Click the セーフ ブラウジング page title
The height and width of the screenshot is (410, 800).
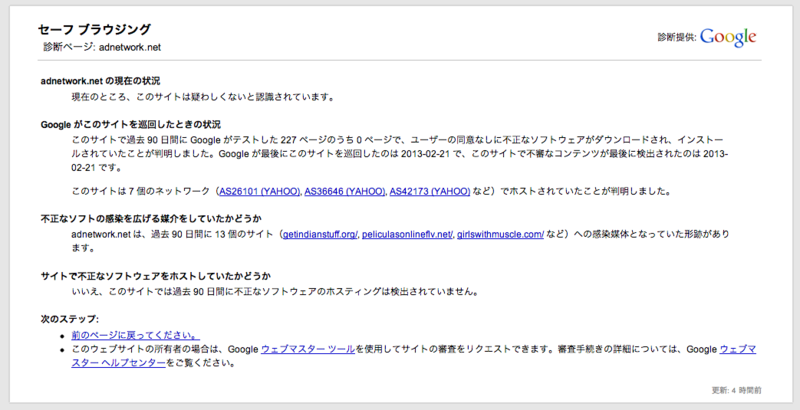tap(94, 29)
